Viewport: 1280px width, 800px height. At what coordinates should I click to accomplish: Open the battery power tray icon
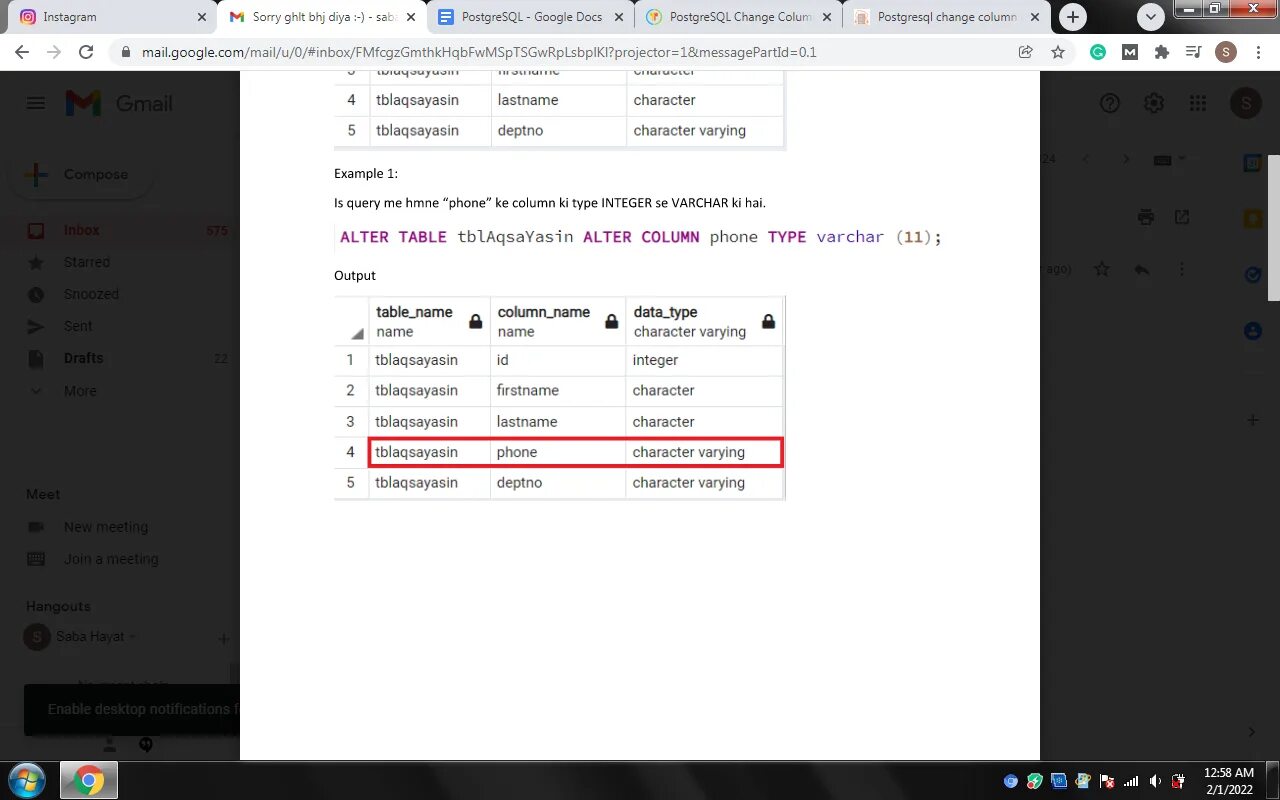coord(1179,781)
